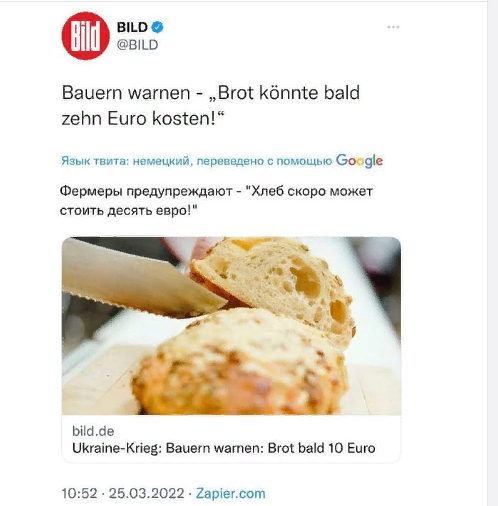
Task: Click the 25.03.2022 tweet date
Action: (146, 493)
